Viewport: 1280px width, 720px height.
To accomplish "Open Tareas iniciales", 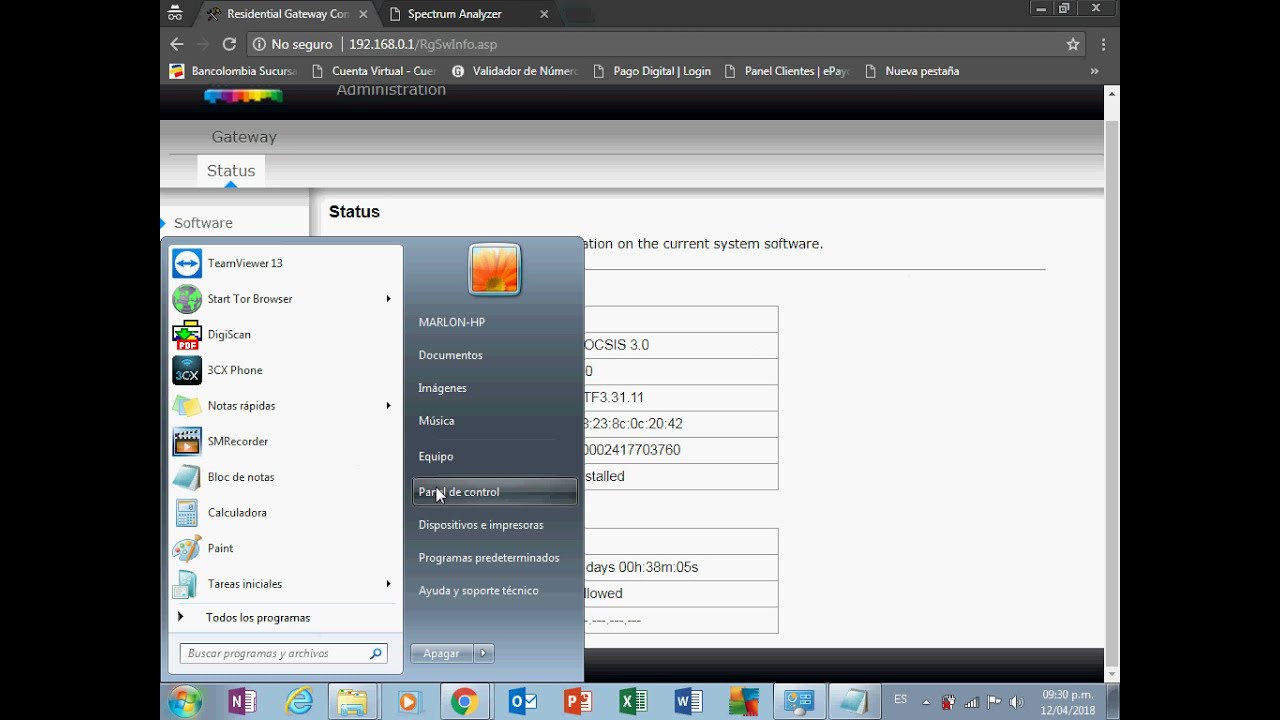I will [286, 584].
